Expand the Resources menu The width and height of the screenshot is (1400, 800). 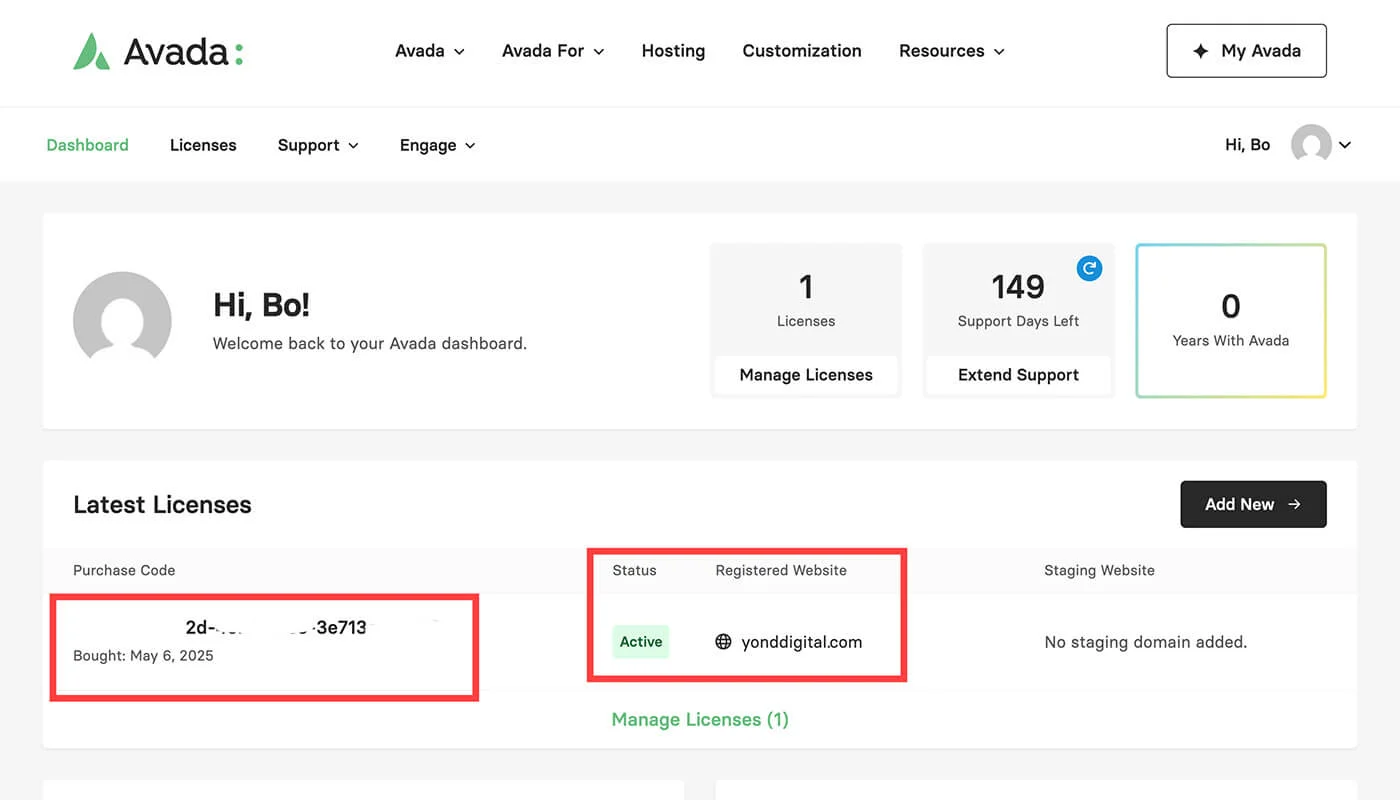click(x=951, y=51)
